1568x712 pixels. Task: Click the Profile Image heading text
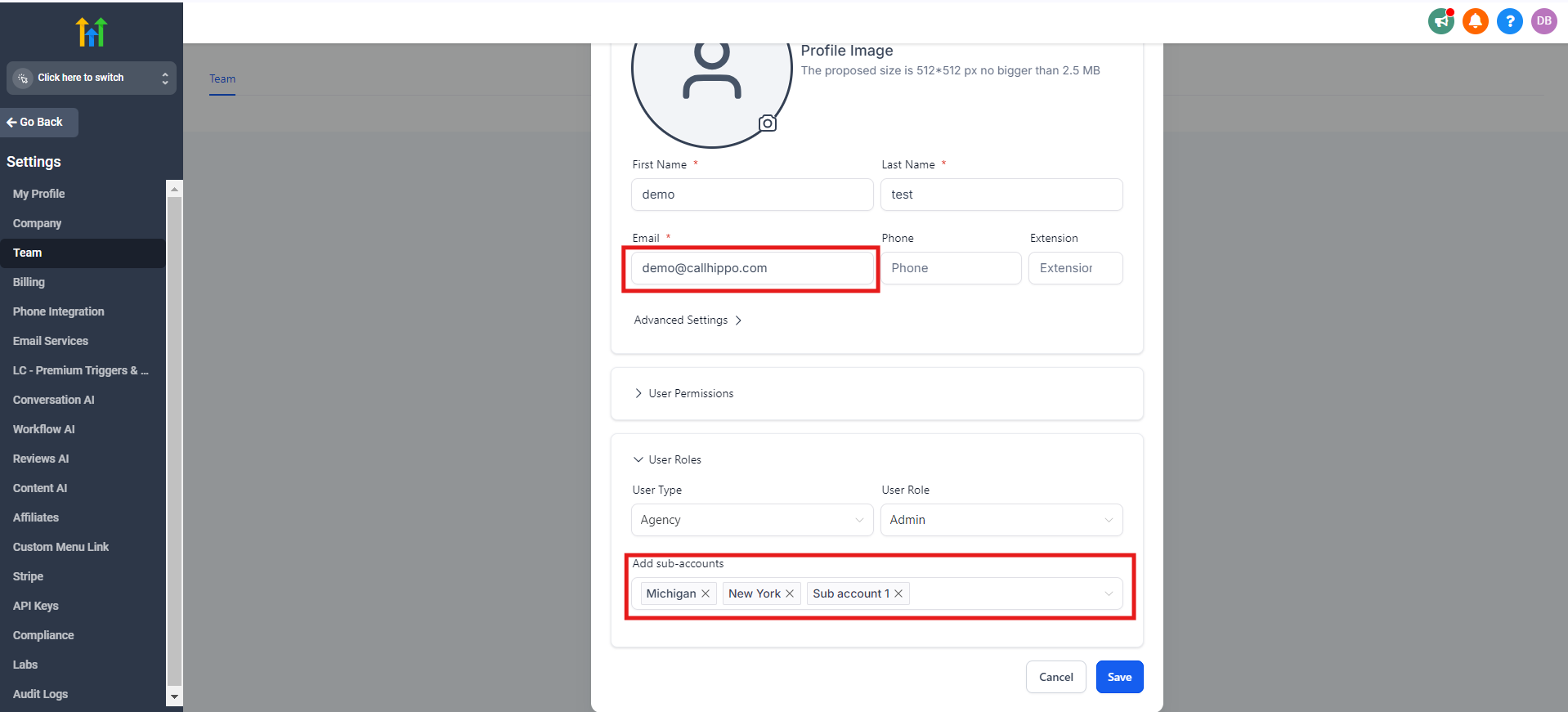click(847, 51)
